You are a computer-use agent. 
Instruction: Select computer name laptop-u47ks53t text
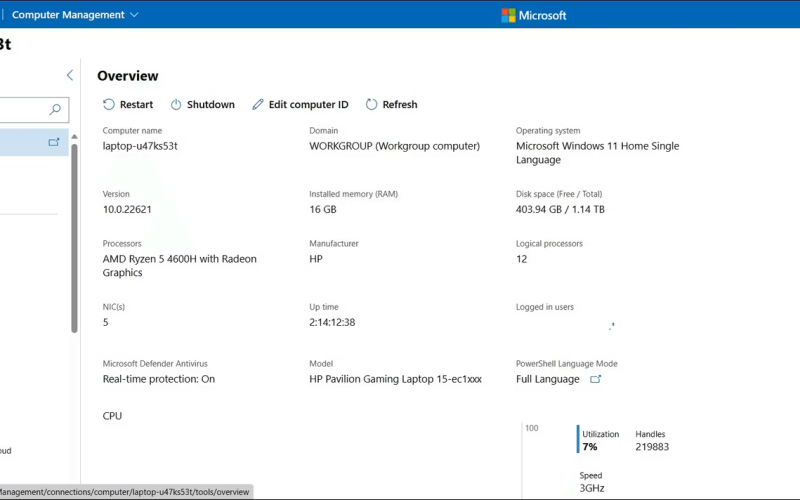coord(140,146)
